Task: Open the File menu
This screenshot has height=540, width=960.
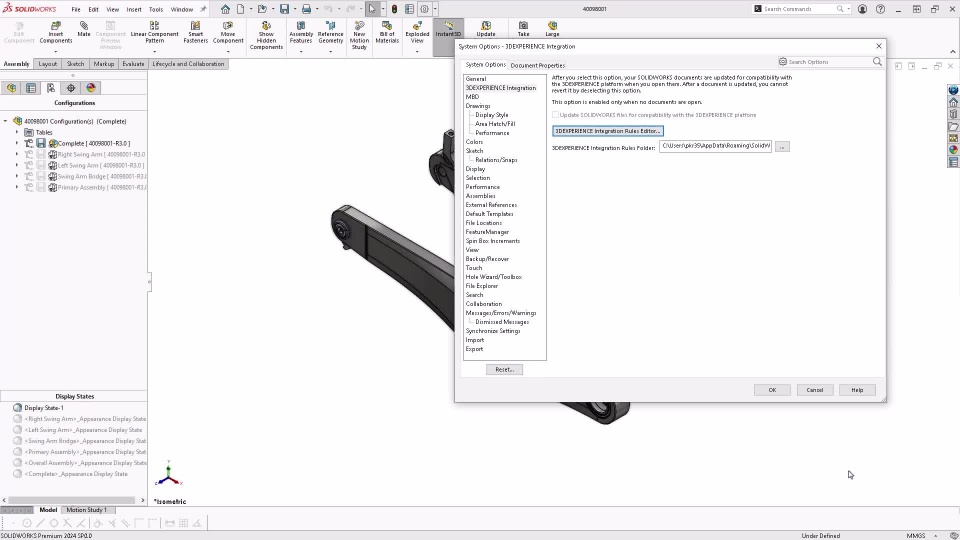Action: 76,9
